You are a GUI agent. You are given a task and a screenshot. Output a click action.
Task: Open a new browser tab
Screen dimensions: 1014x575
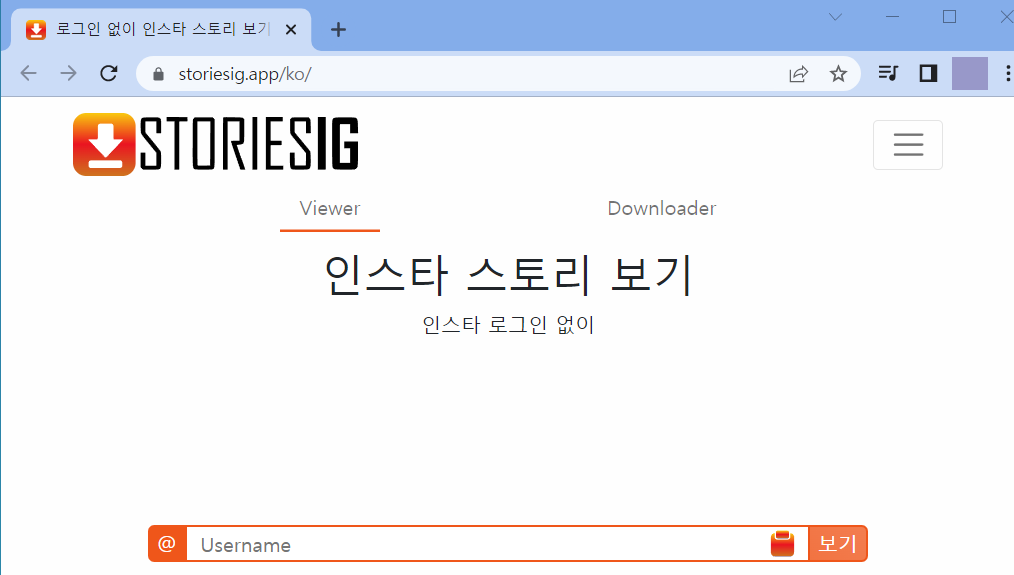coord(338,30)
